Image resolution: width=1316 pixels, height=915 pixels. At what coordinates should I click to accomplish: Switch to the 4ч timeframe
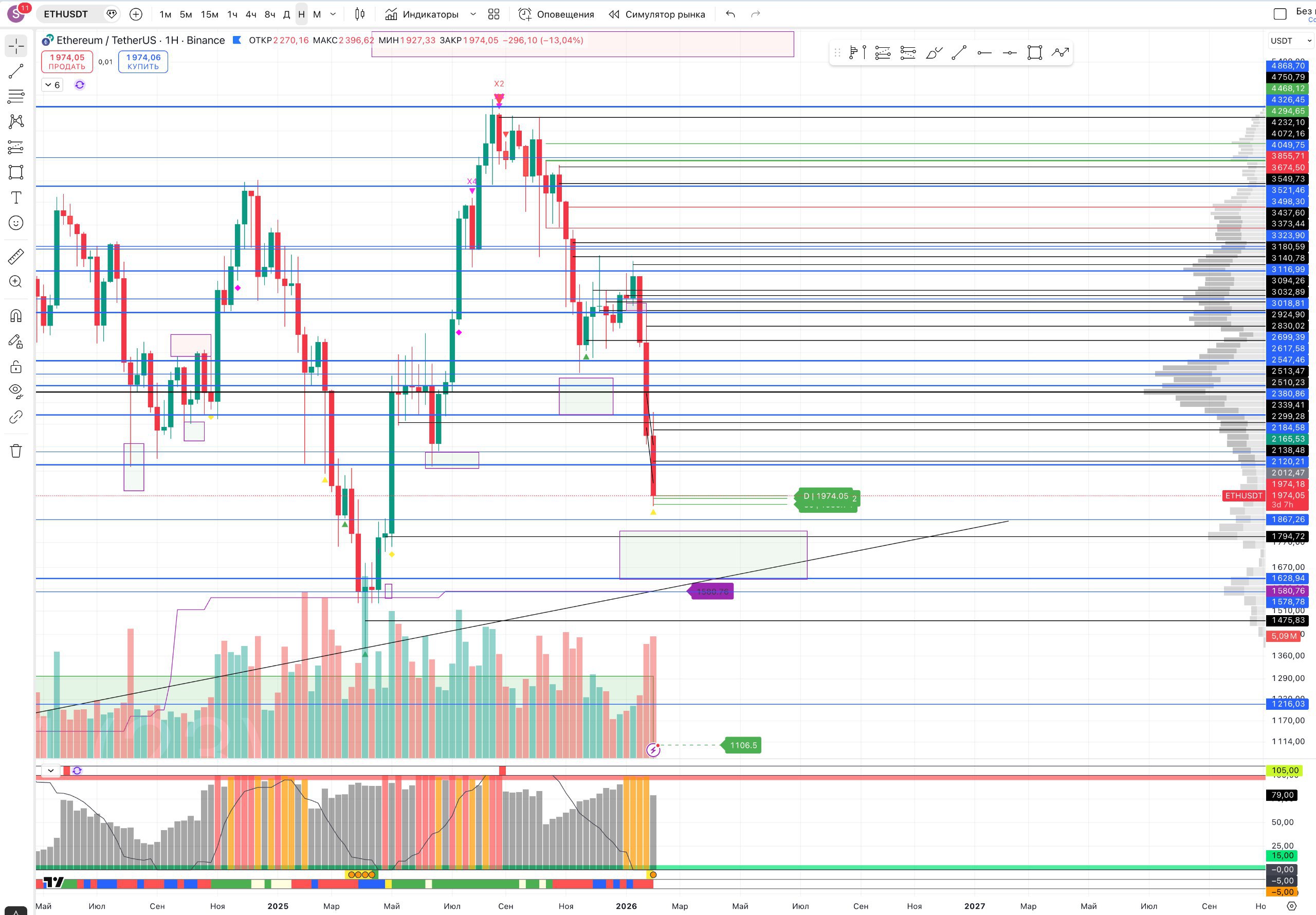[251, 14]
